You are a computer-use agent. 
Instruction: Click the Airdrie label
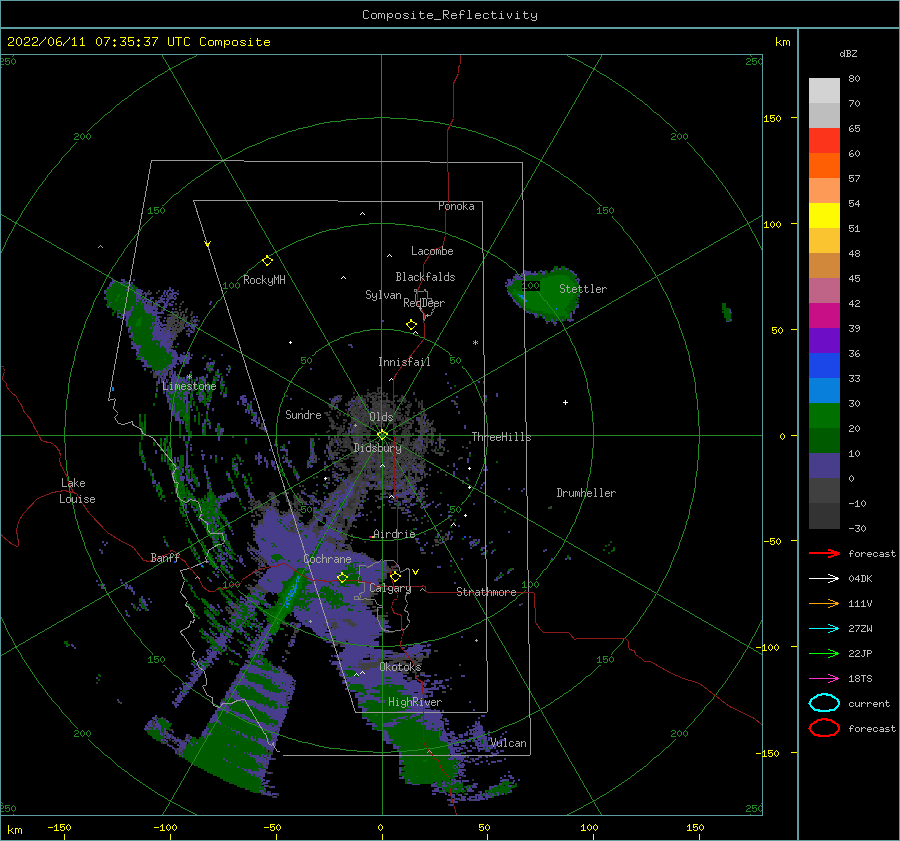point(394,534)
